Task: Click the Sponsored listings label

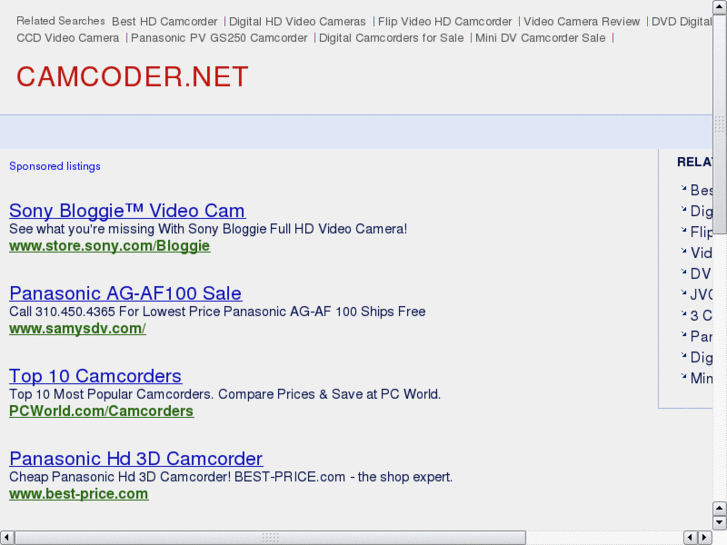Action: pyautogui.click(x=55, y=166)
